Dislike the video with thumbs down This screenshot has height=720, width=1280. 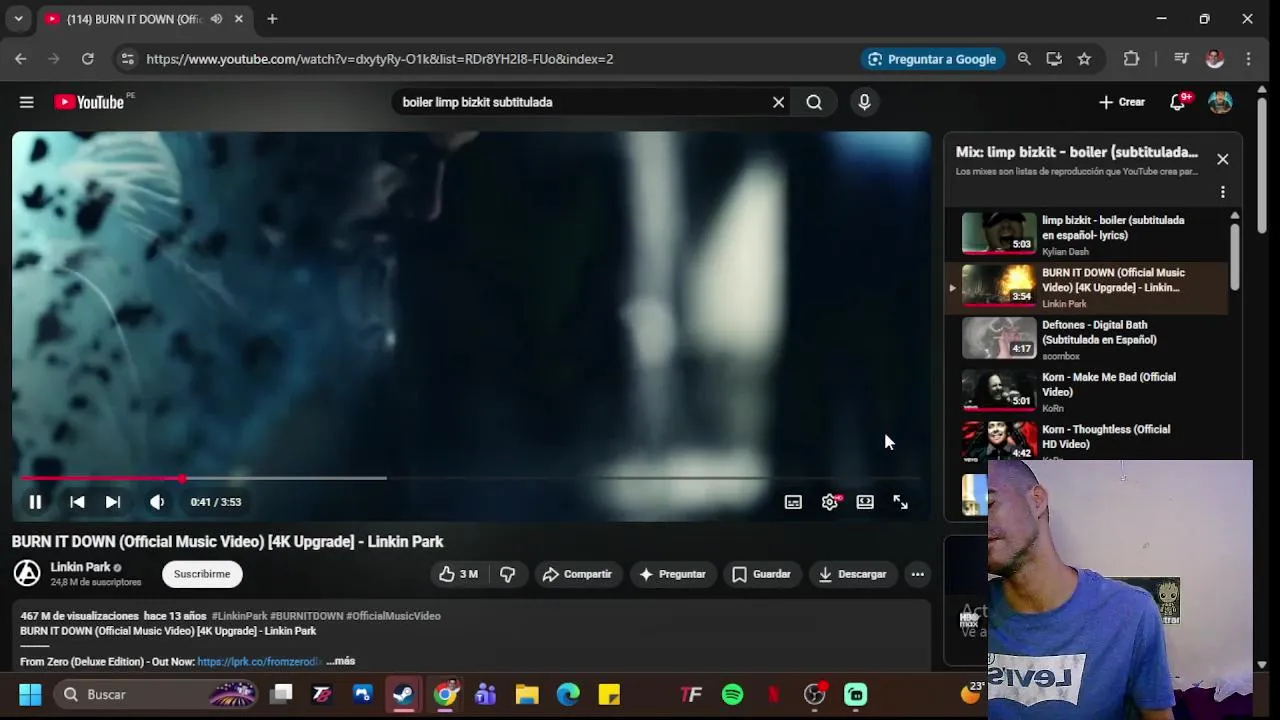tap(508, 574)
